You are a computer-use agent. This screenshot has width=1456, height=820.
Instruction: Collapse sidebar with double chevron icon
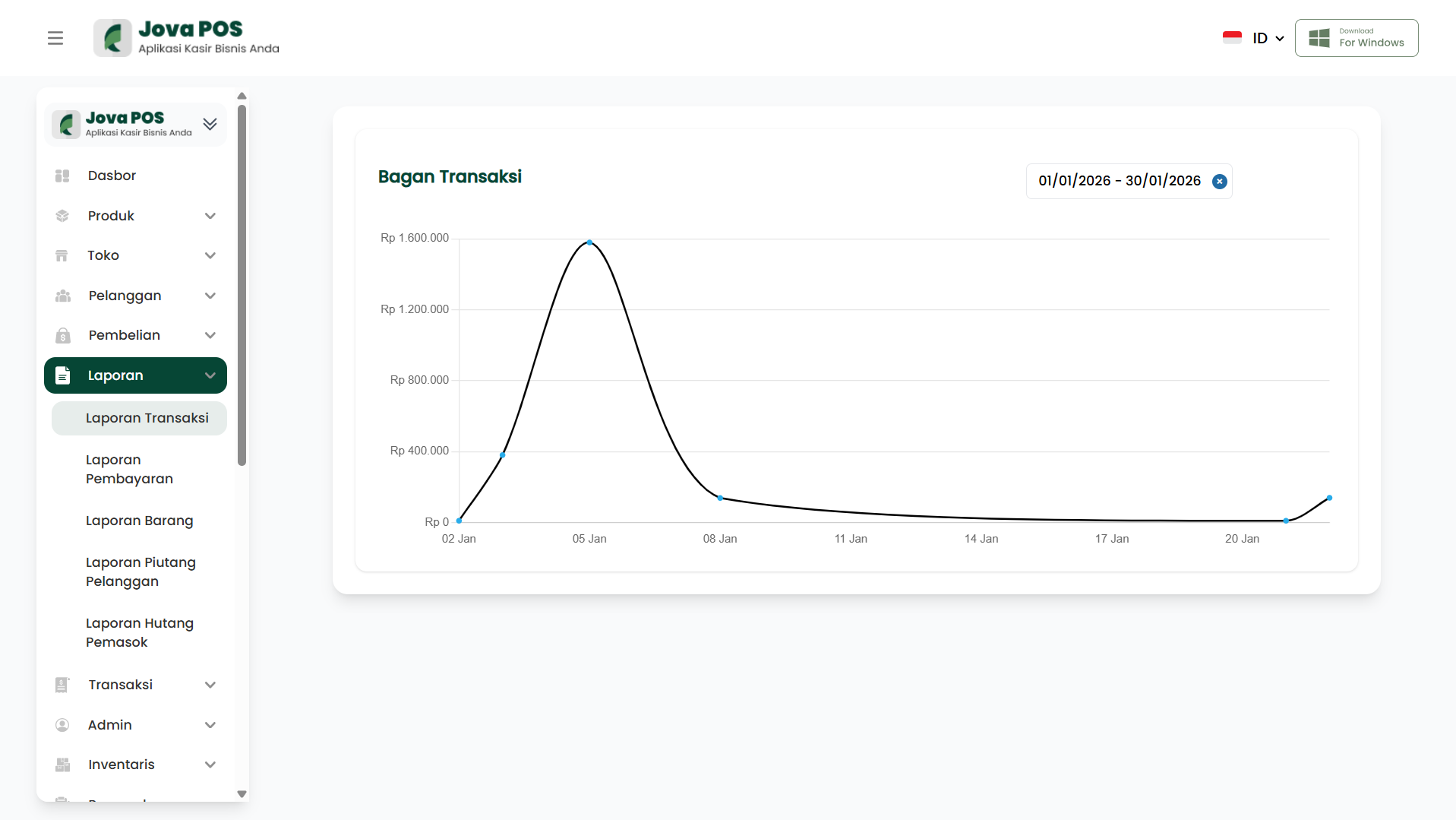click(210, 124)
